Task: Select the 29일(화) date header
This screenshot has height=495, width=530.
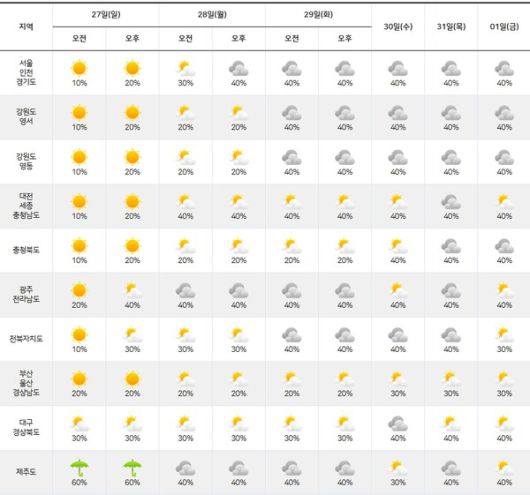Action: pos(318,15)
